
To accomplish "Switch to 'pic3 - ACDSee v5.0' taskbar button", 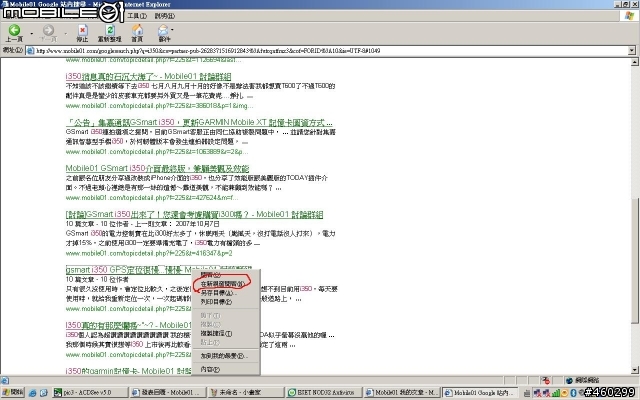I will (90, 393).
